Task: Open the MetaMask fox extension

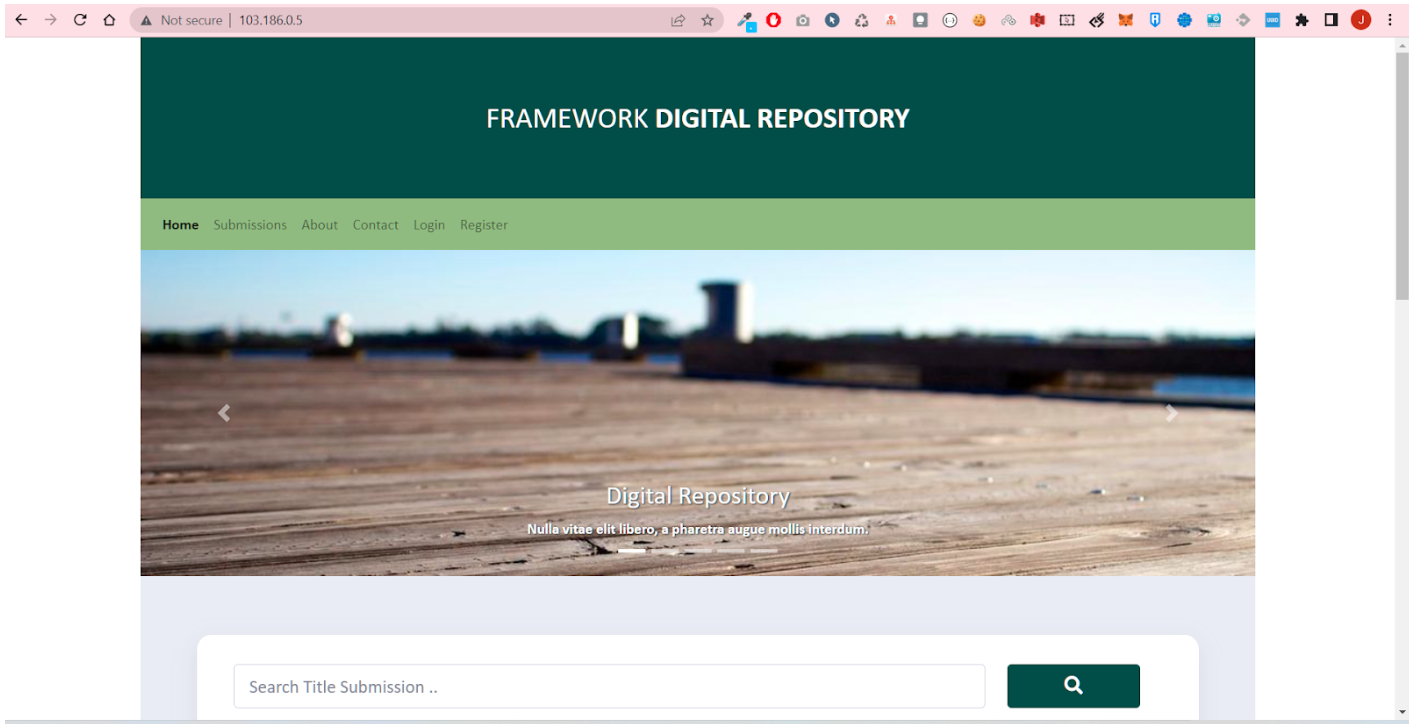Action: (x=1125, y=20)
